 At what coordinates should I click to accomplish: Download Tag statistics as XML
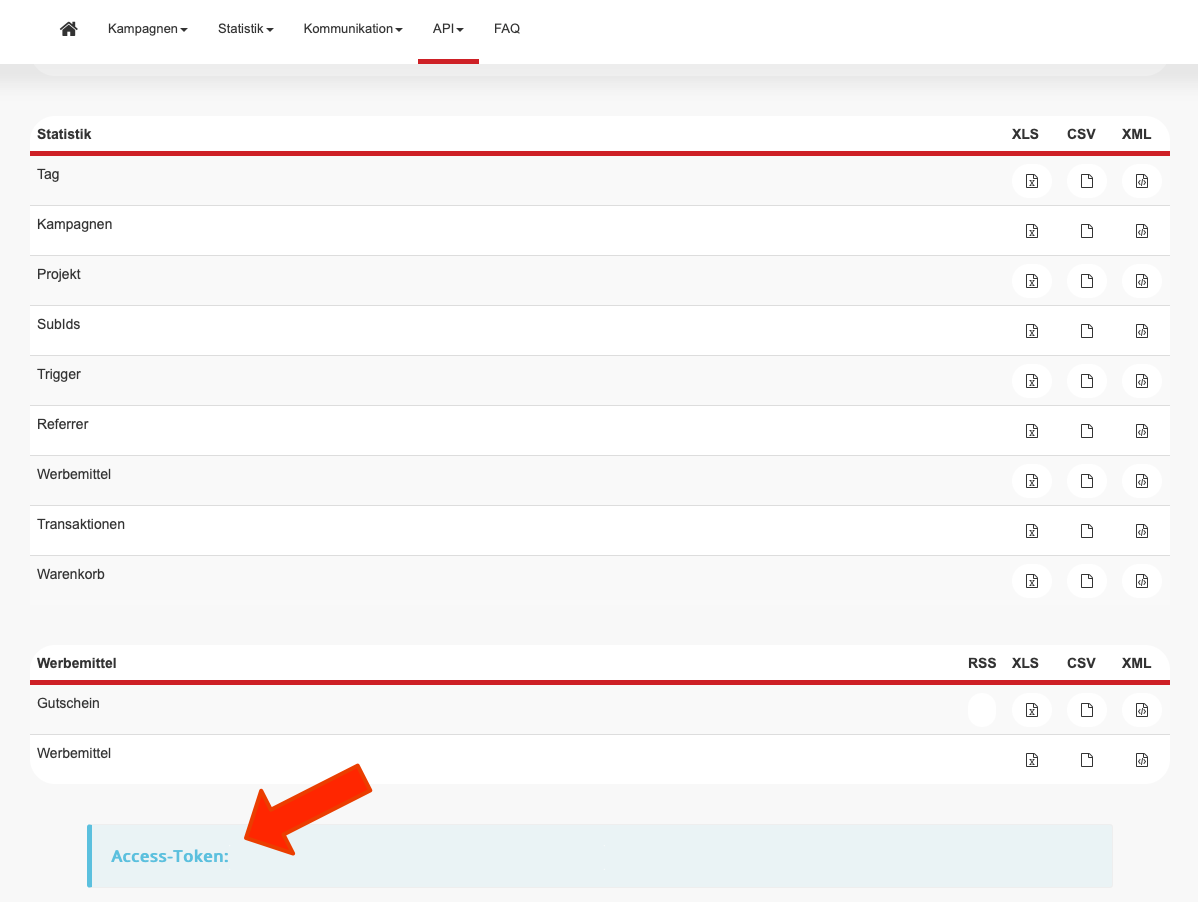(1141, 181)
